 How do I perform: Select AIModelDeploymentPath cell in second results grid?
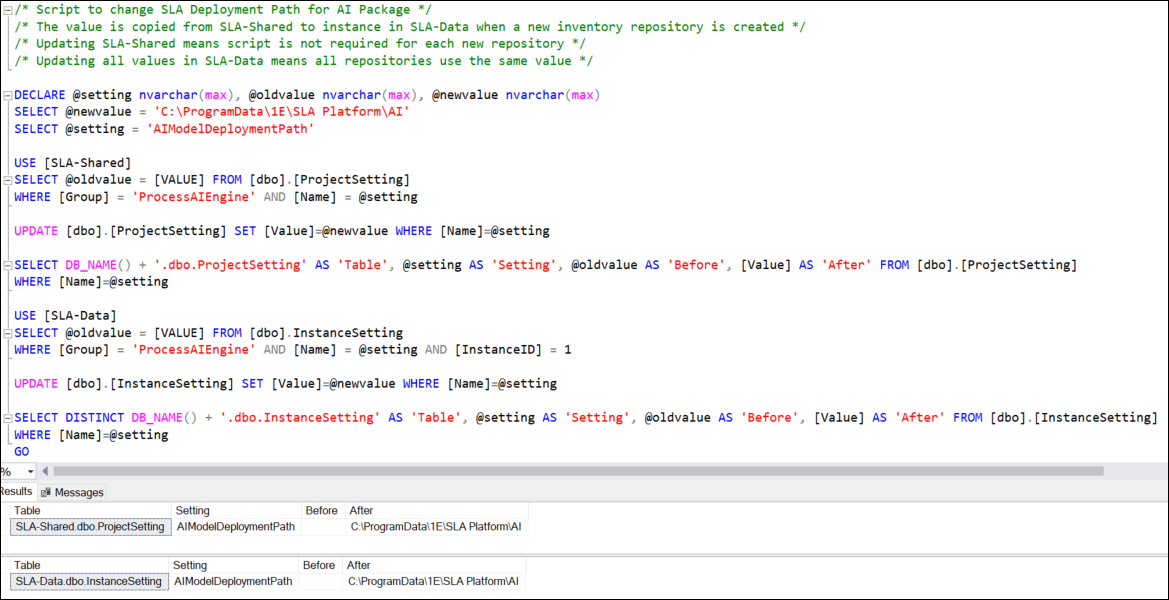pyautogui.click(x=233, y=581)
